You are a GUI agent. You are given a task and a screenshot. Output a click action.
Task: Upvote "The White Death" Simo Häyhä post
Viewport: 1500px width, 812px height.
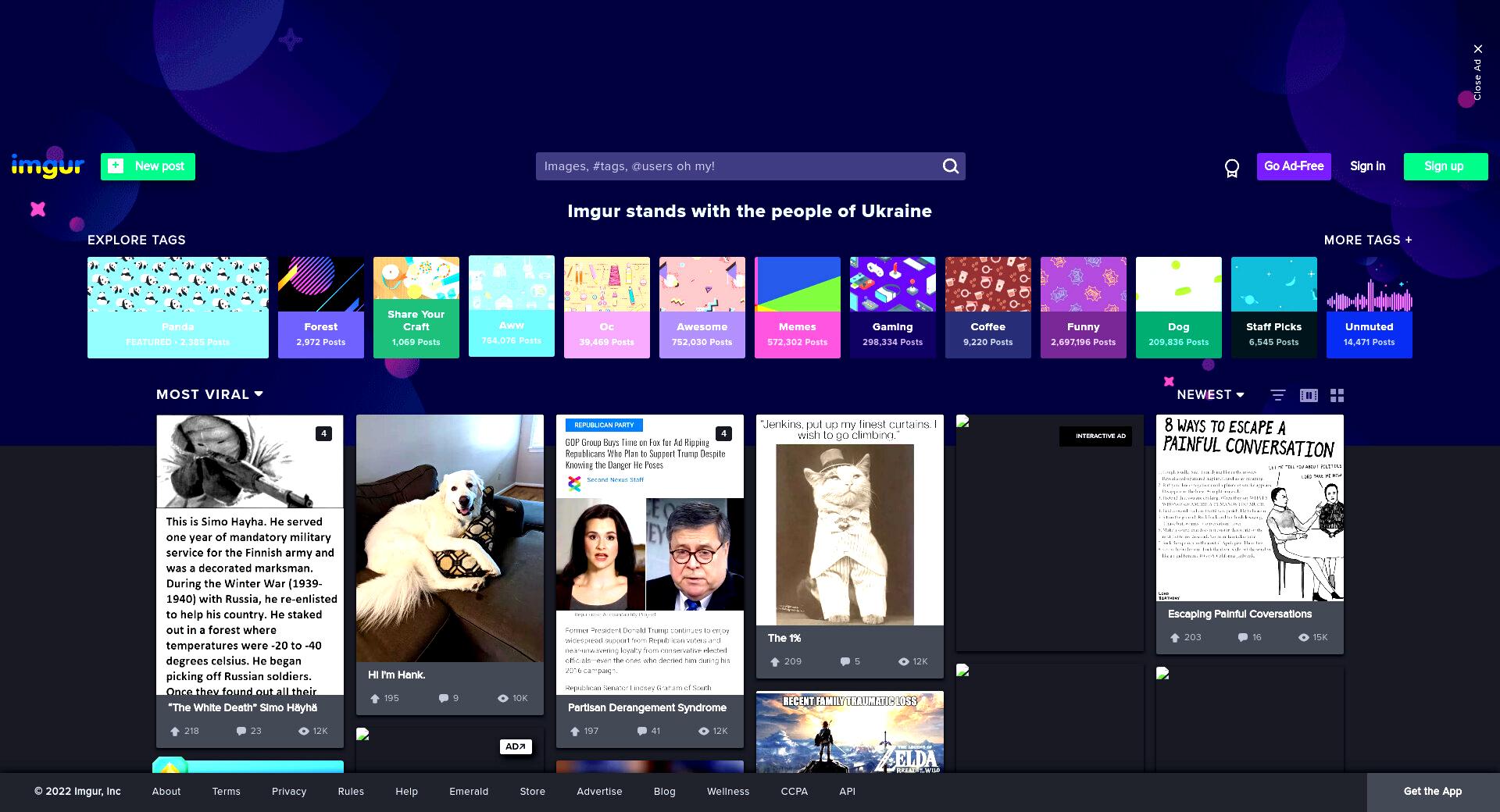(175, 732)
